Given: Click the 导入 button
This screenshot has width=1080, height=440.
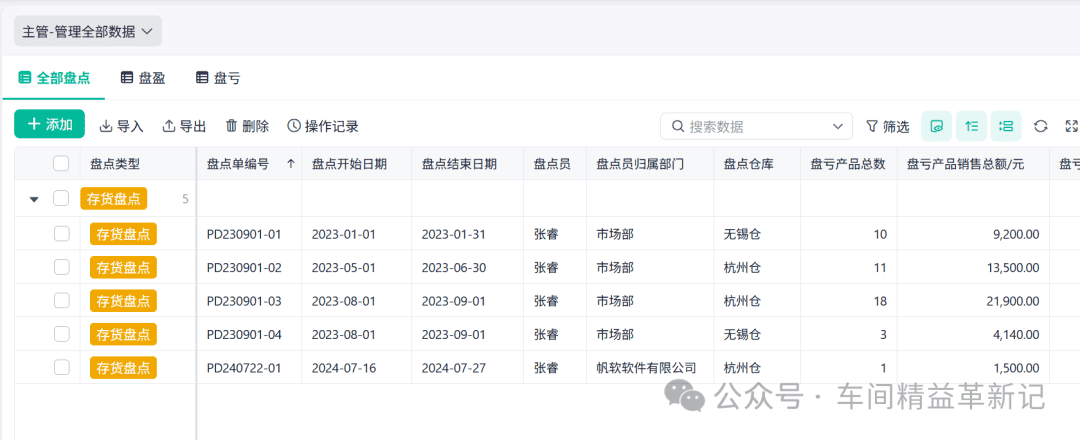Looking at the screenshot, I should (121, 126).
